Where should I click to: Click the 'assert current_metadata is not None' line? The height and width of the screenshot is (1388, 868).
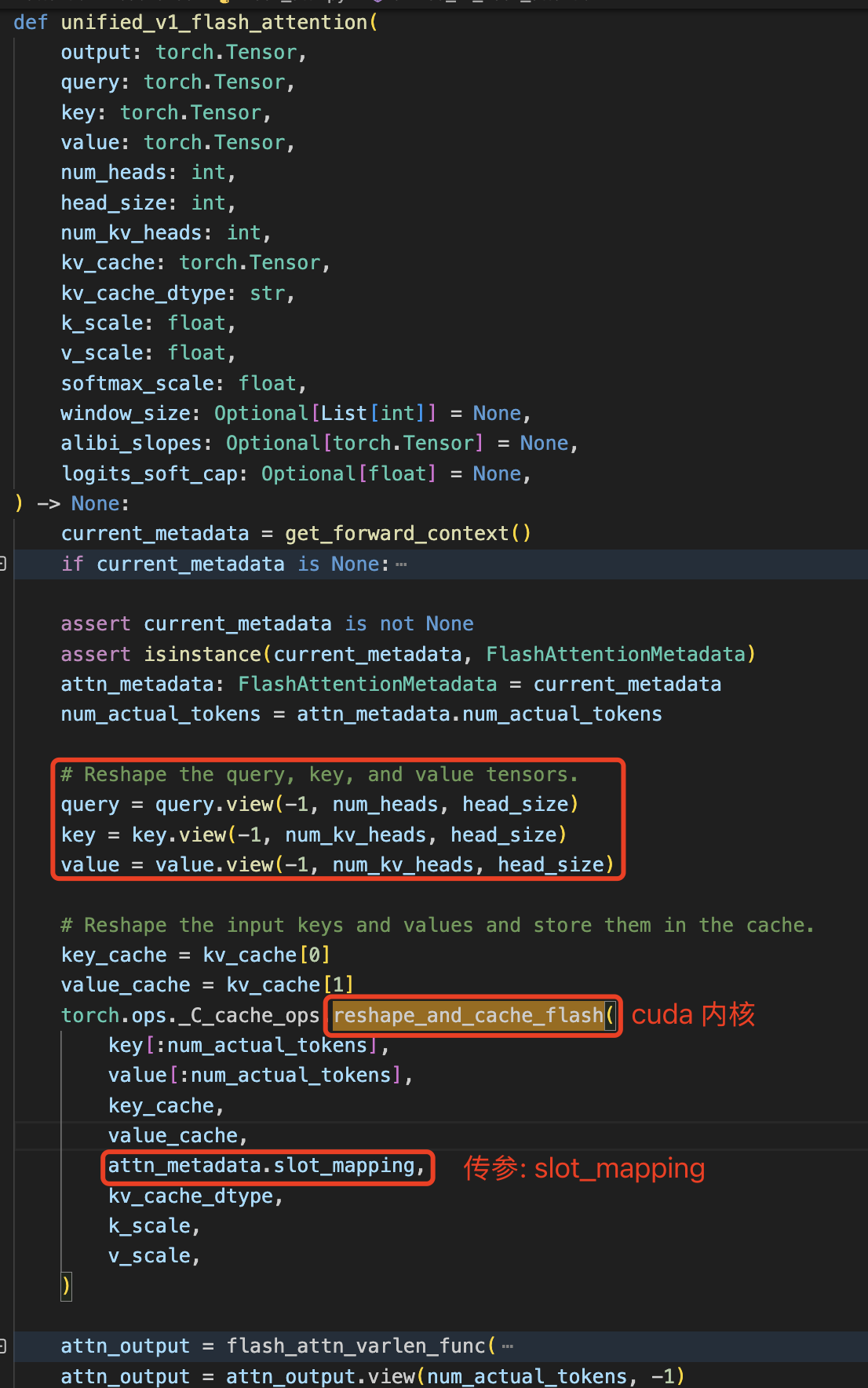(x=268, y=624)
